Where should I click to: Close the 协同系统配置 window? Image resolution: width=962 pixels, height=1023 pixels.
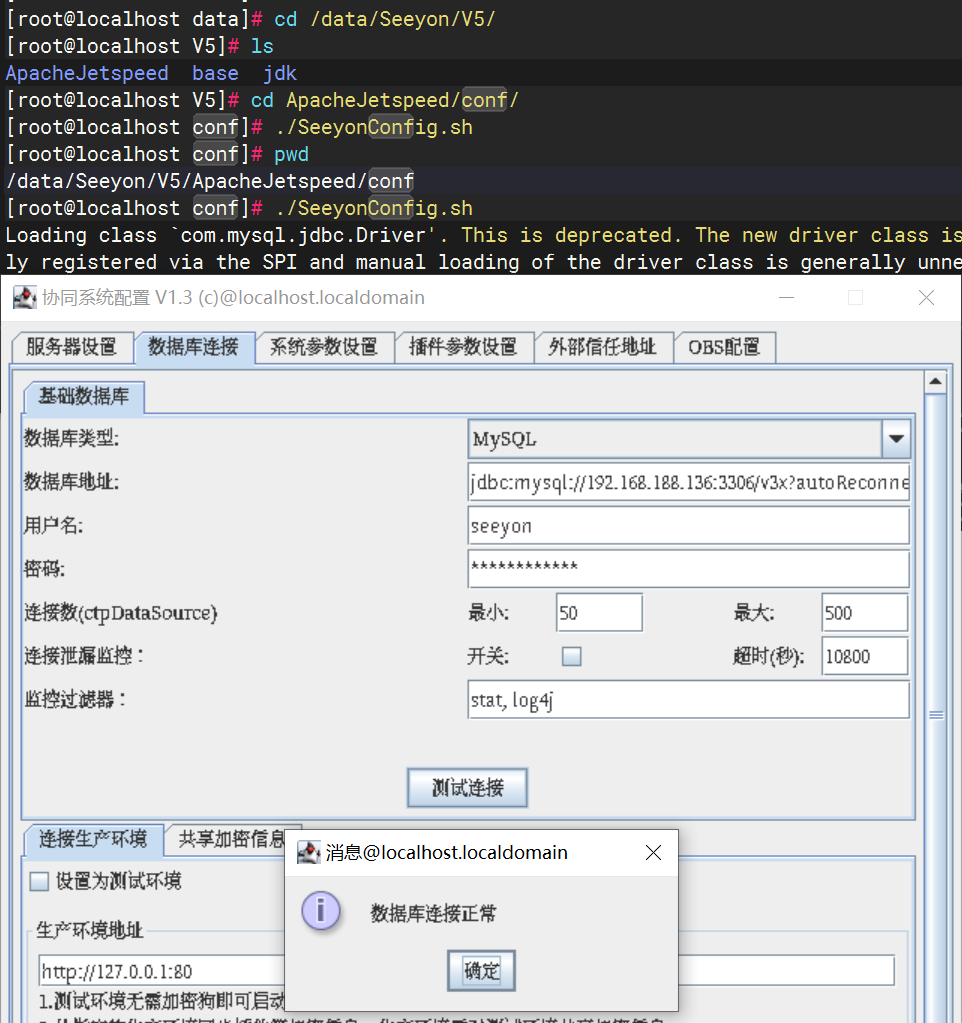(926, 298)
